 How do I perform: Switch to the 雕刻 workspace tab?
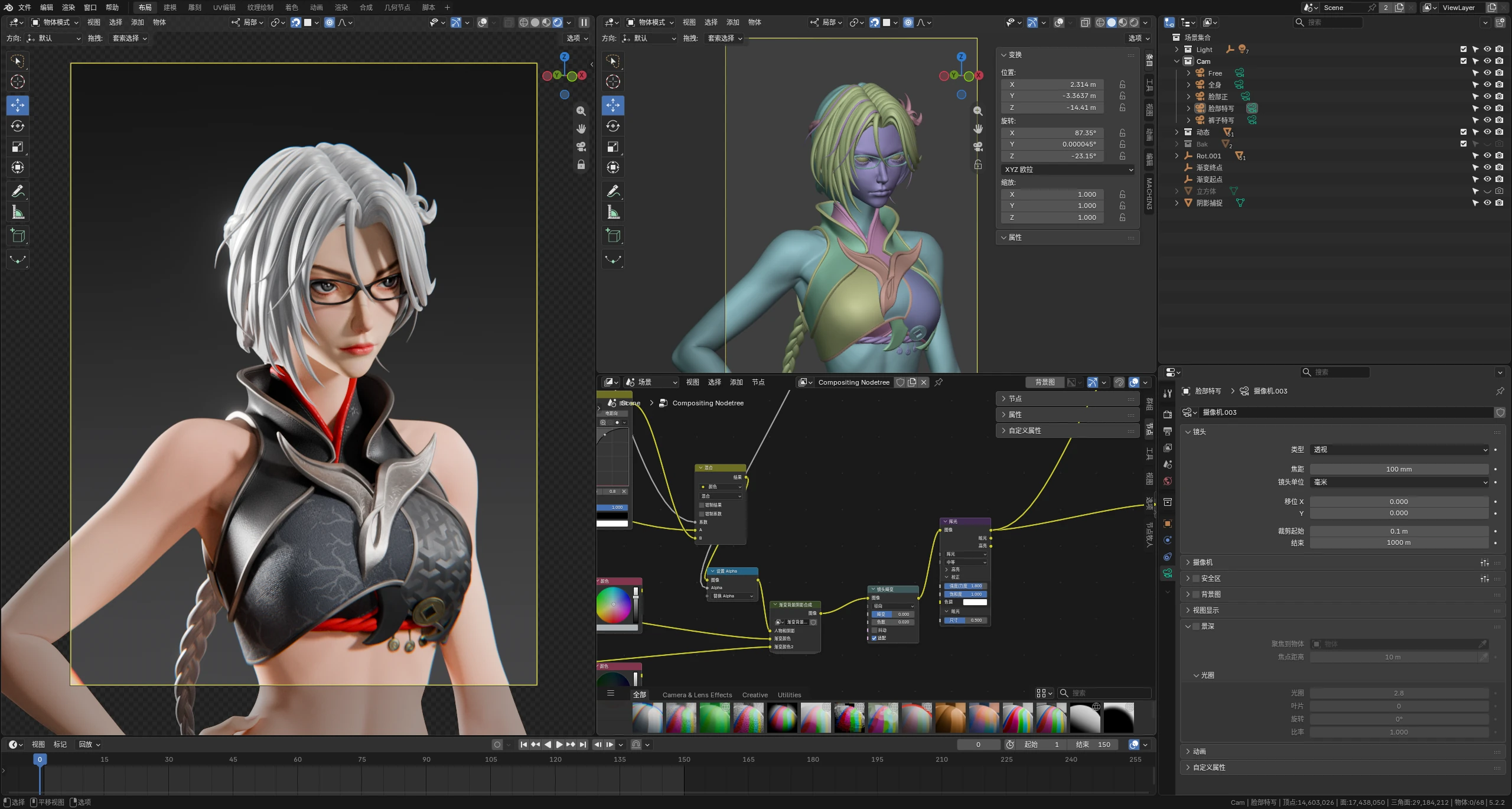(195, 7)
